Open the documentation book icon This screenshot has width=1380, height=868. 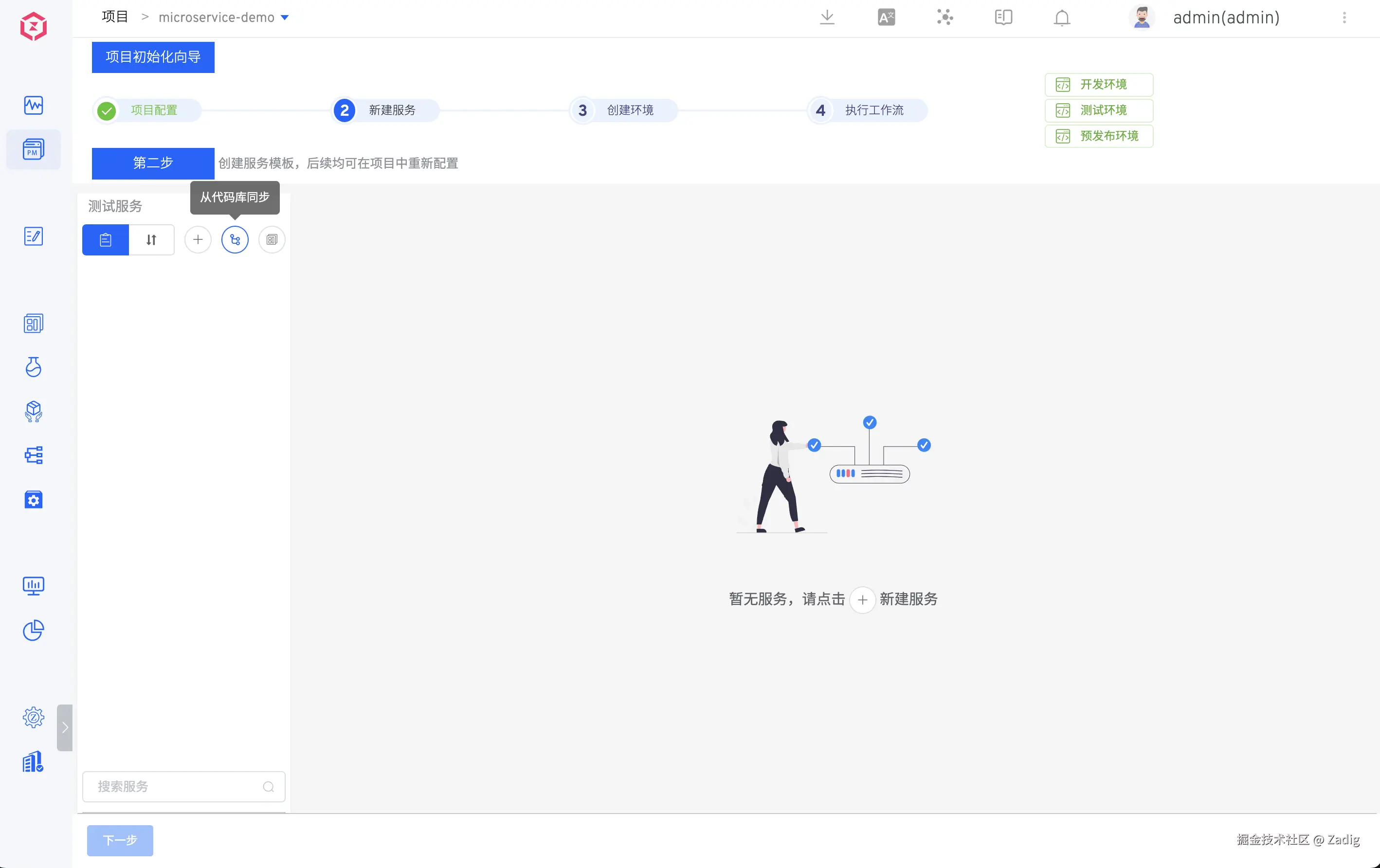pyautogui.click(x=1003, y=17)
